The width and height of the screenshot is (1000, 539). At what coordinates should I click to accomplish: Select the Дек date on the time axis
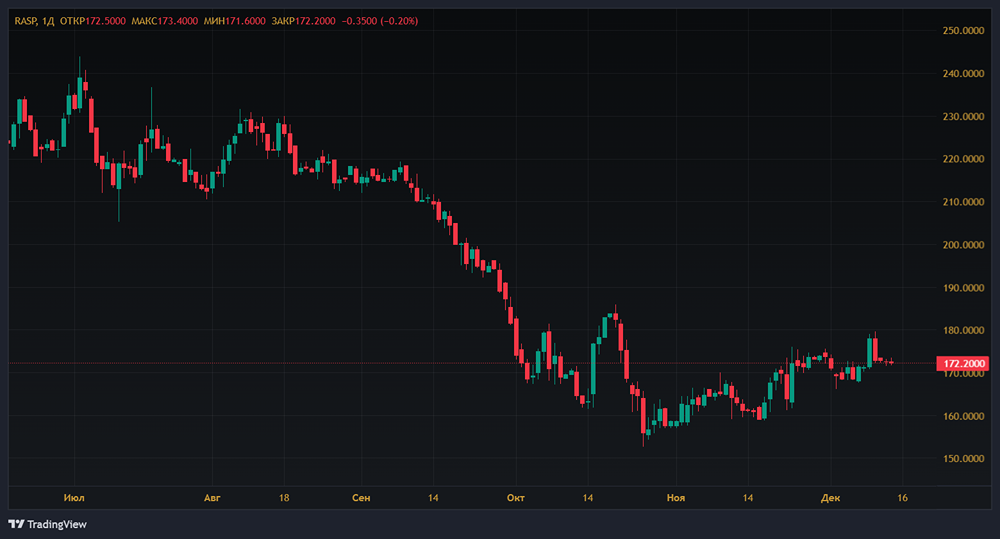[830, 498]
